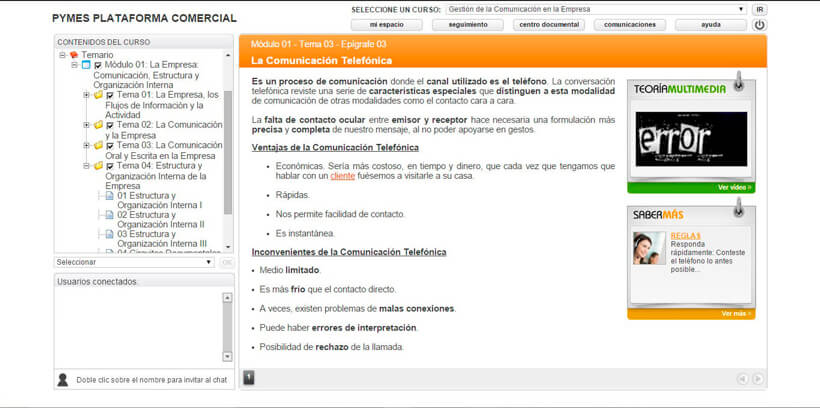Click the headset woman picture in Saber Más
The image size is (820, 408).
(649, 248)
